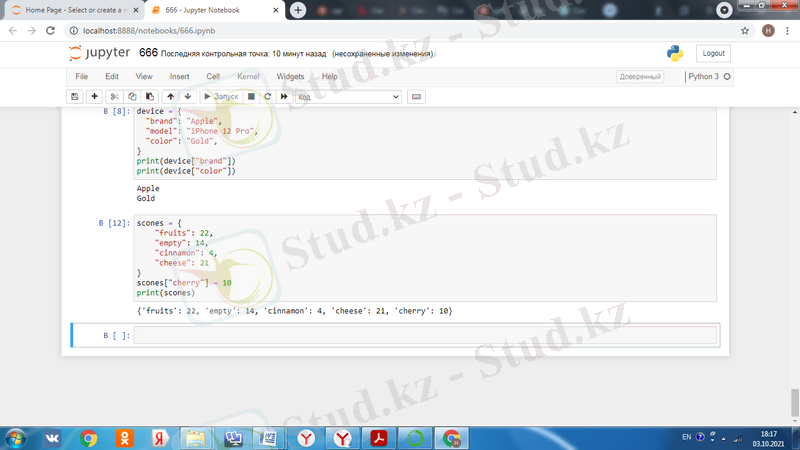Open the File menu

pos(82,77)
